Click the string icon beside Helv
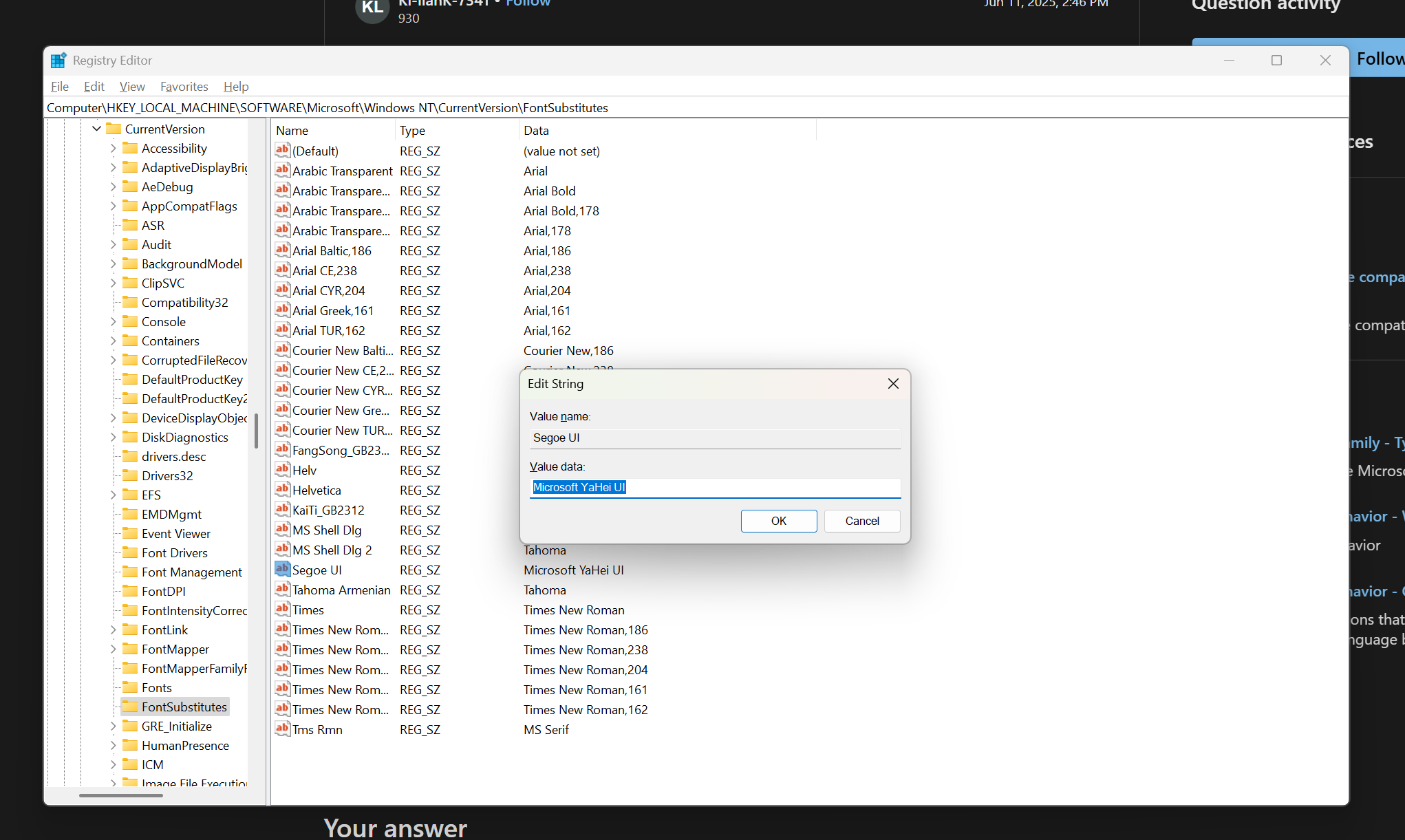 click(x=282, y=470)
